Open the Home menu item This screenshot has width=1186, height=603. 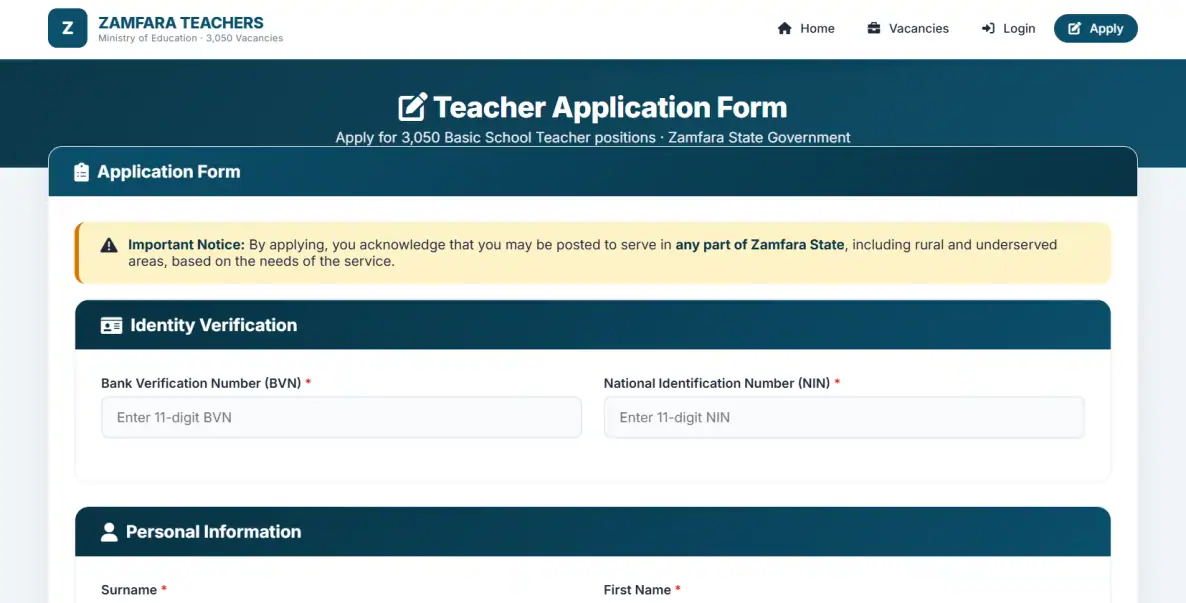(806, 28)
